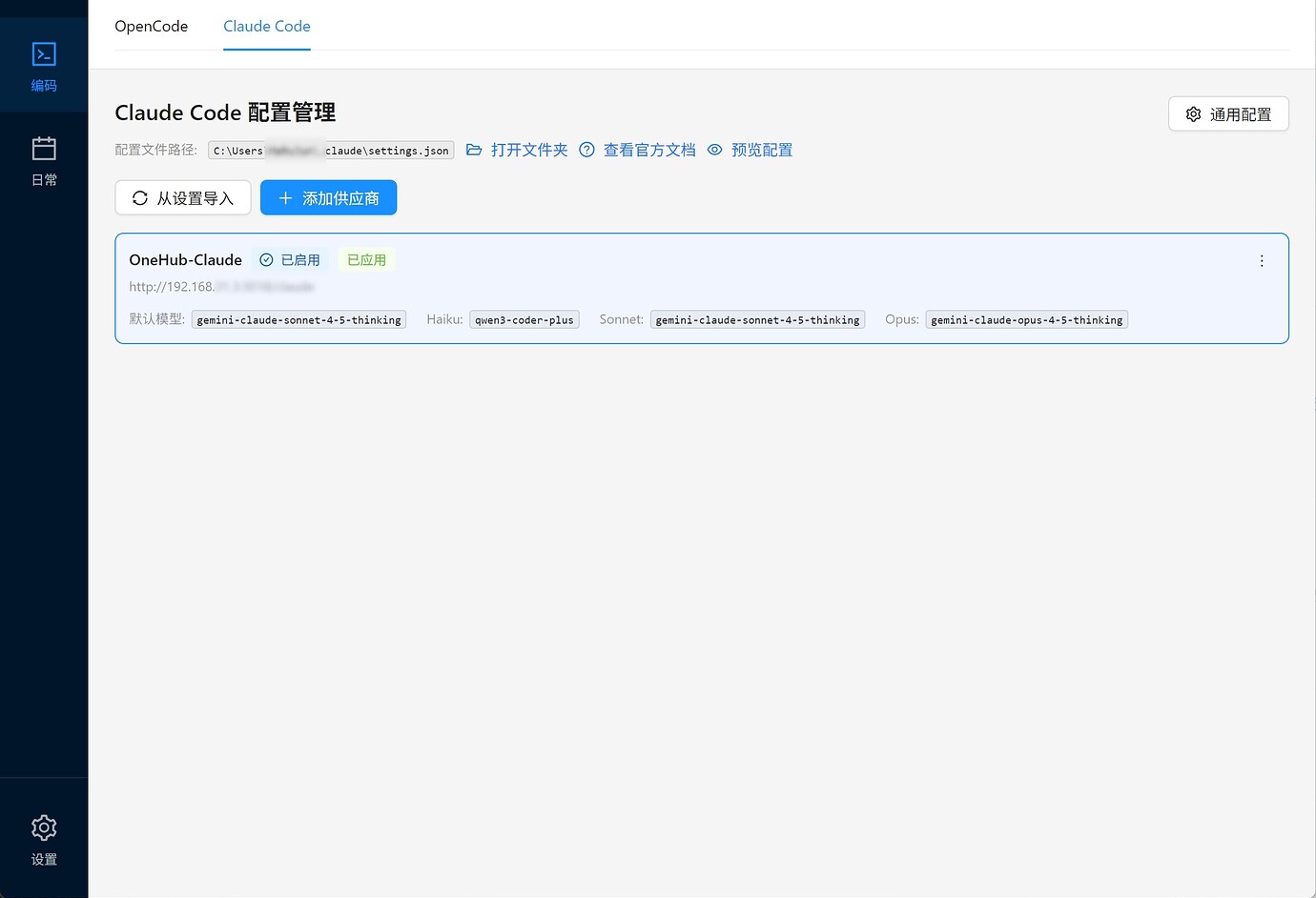Click Claude Code 配置管理 heading
This screenshot has width=1316, height=898.
[225, 112]
